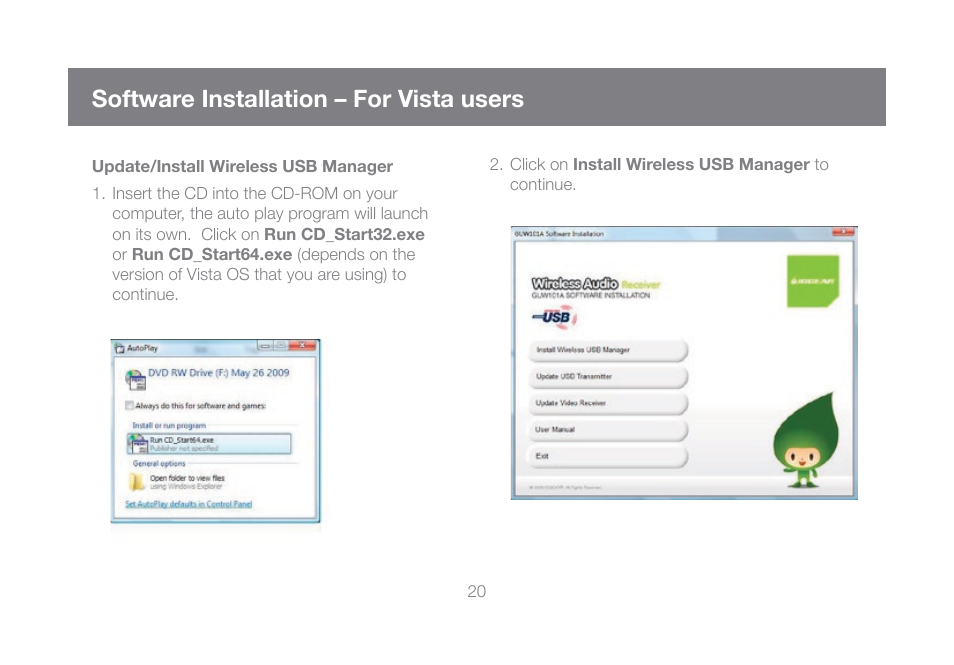Click the 'General options' label
The height and width of the screenshot is (665, 954).
[x=159, y=464]
